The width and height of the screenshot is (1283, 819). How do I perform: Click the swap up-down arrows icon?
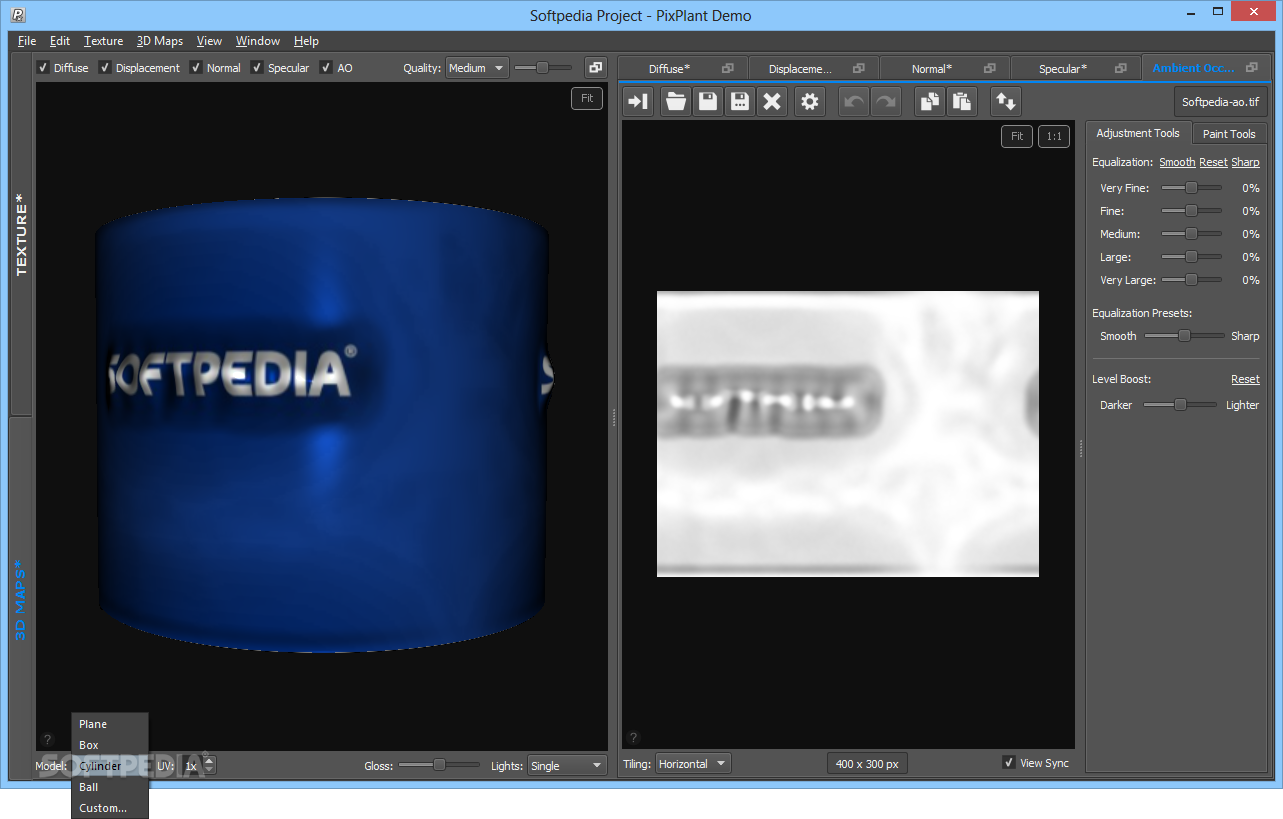1006,101
